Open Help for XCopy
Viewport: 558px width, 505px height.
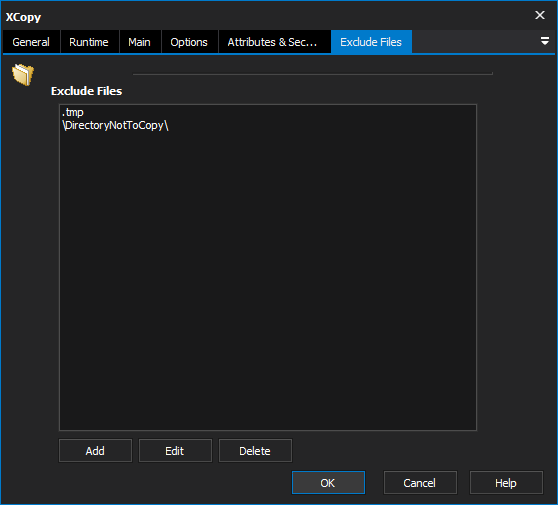506,483
